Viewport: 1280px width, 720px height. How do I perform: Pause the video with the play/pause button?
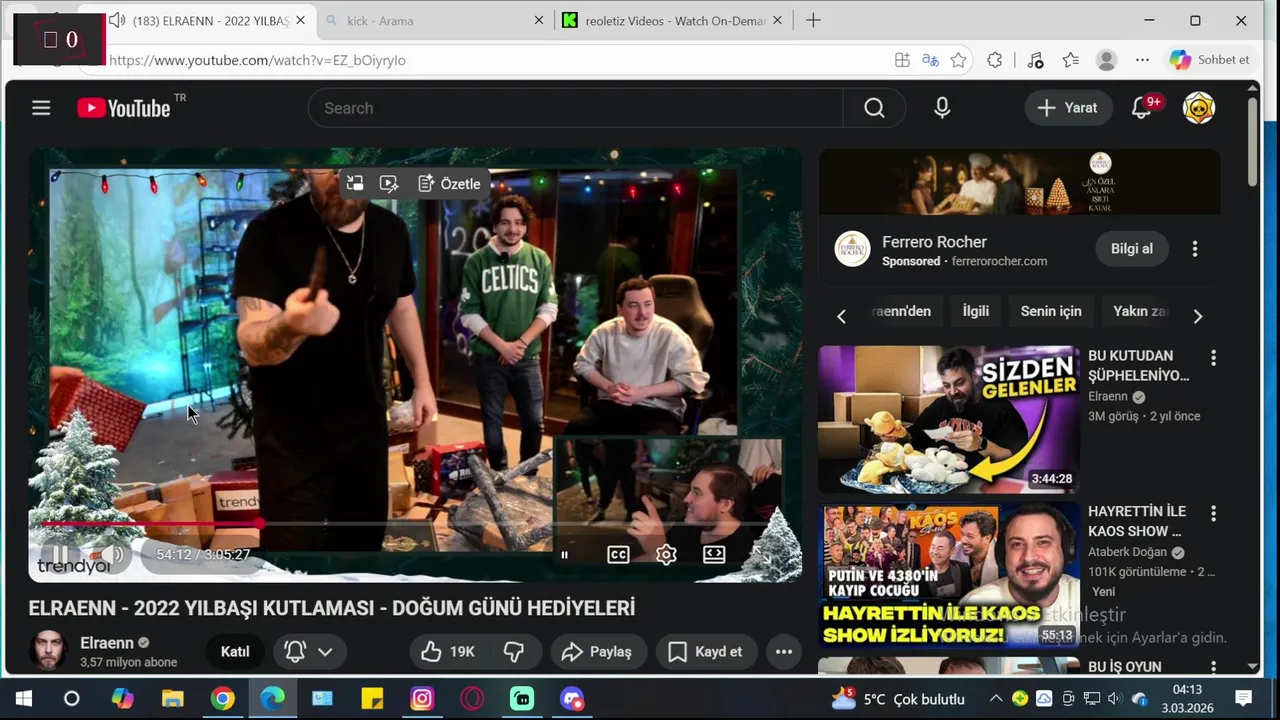click(x=61, y=554)
